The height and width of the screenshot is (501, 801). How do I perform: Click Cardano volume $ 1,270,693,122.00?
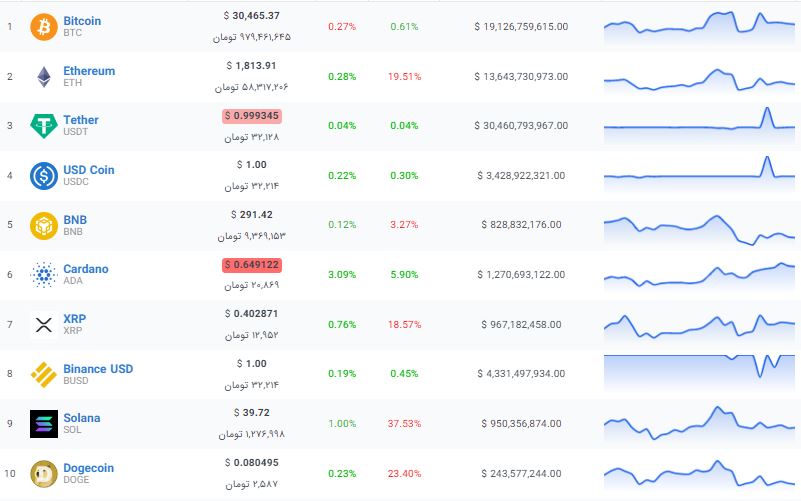click(521, 275)
